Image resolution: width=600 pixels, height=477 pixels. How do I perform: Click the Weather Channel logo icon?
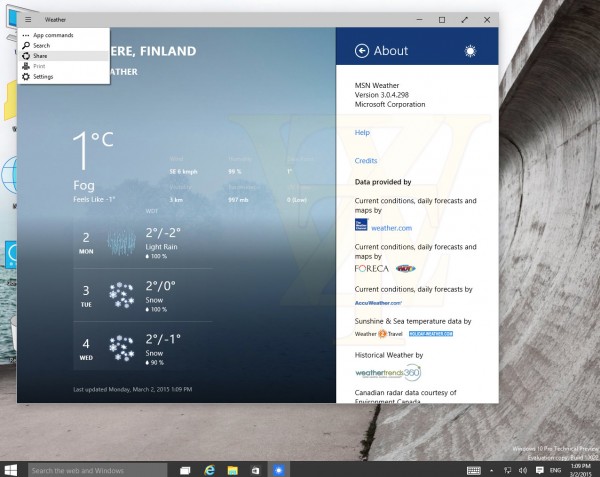tap(361, 226)
